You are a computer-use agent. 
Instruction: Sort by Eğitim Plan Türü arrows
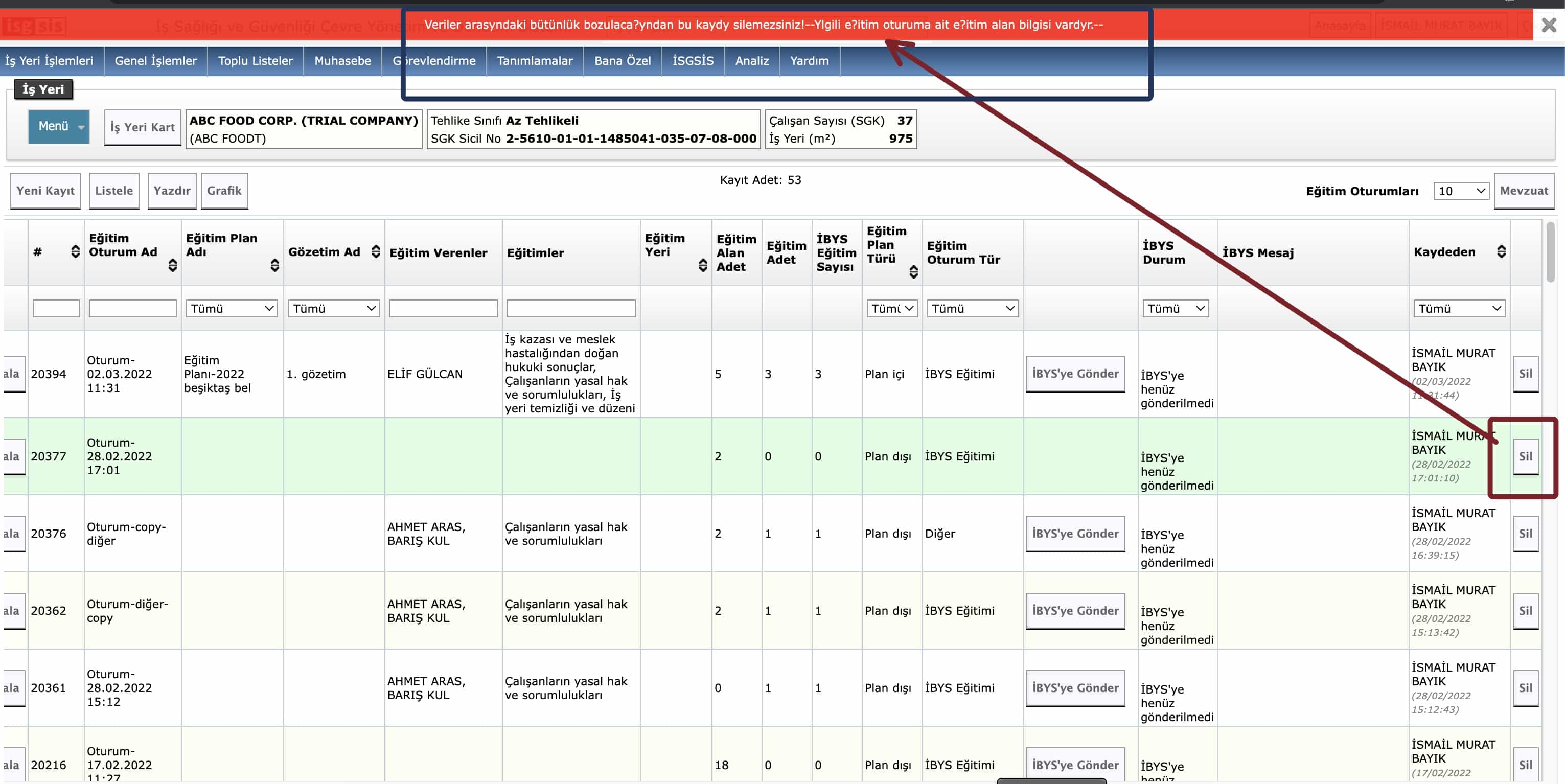click(x=913, y=272)
